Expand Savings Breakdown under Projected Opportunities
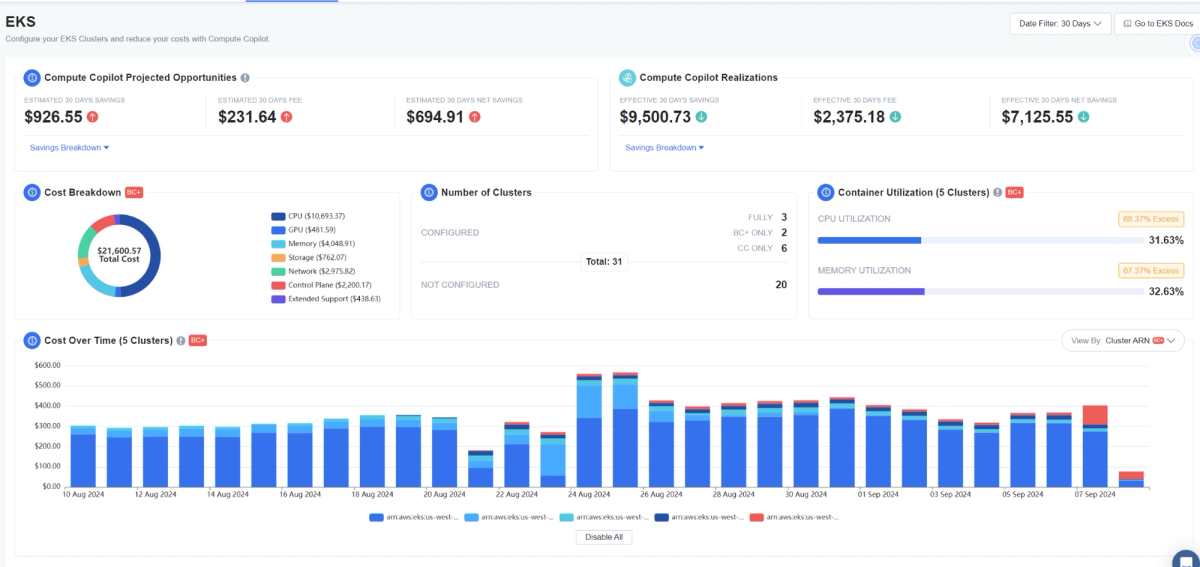The image size is (1200, 567). (x=70, y=147)
